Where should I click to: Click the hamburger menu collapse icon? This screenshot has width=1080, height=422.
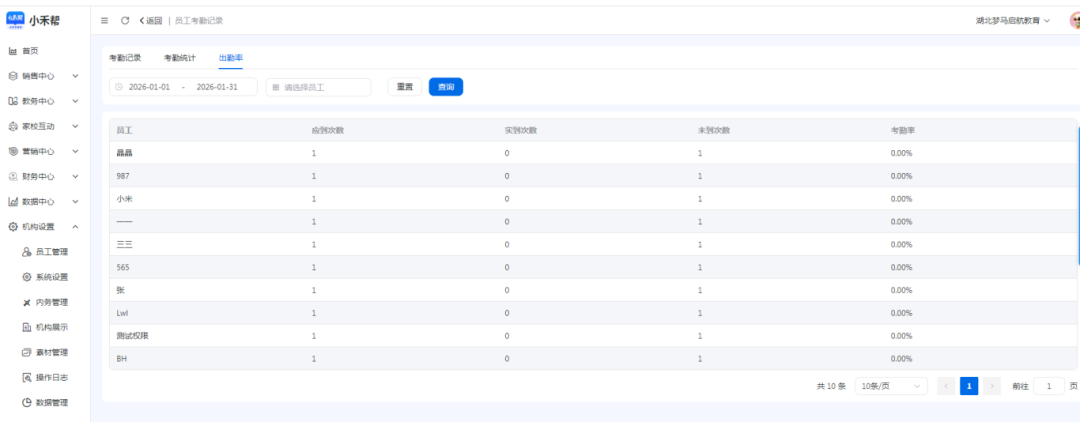point(105,20)
